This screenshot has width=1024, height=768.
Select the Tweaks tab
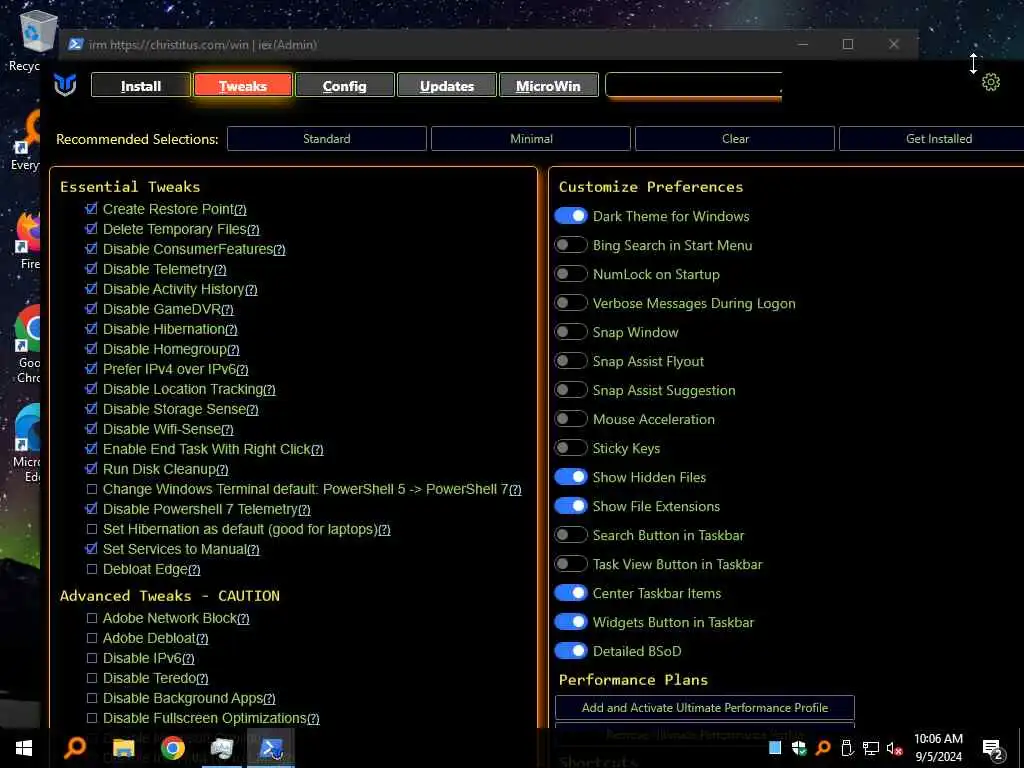point(243,86)
